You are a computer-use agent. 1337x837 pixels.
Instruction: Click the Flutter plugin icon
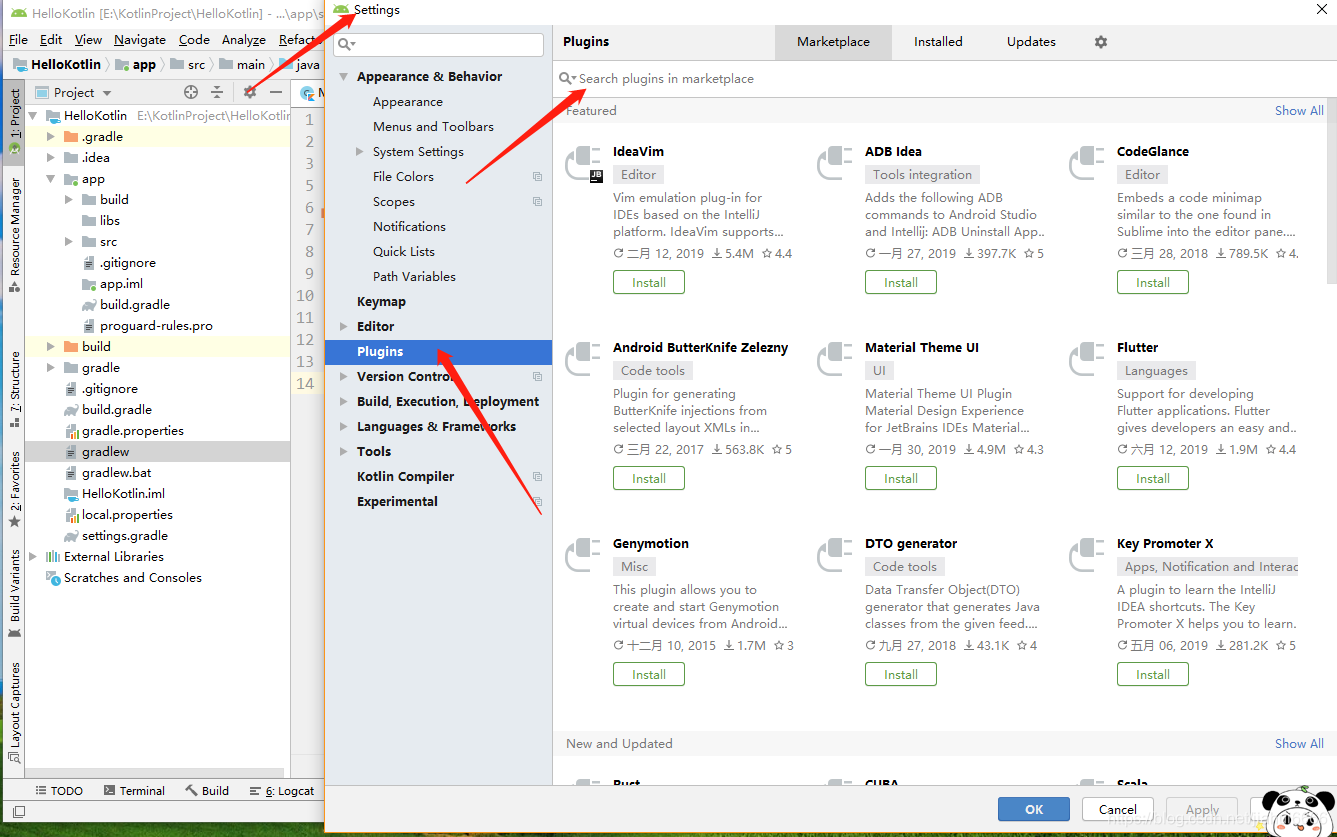click(1088, 360)
